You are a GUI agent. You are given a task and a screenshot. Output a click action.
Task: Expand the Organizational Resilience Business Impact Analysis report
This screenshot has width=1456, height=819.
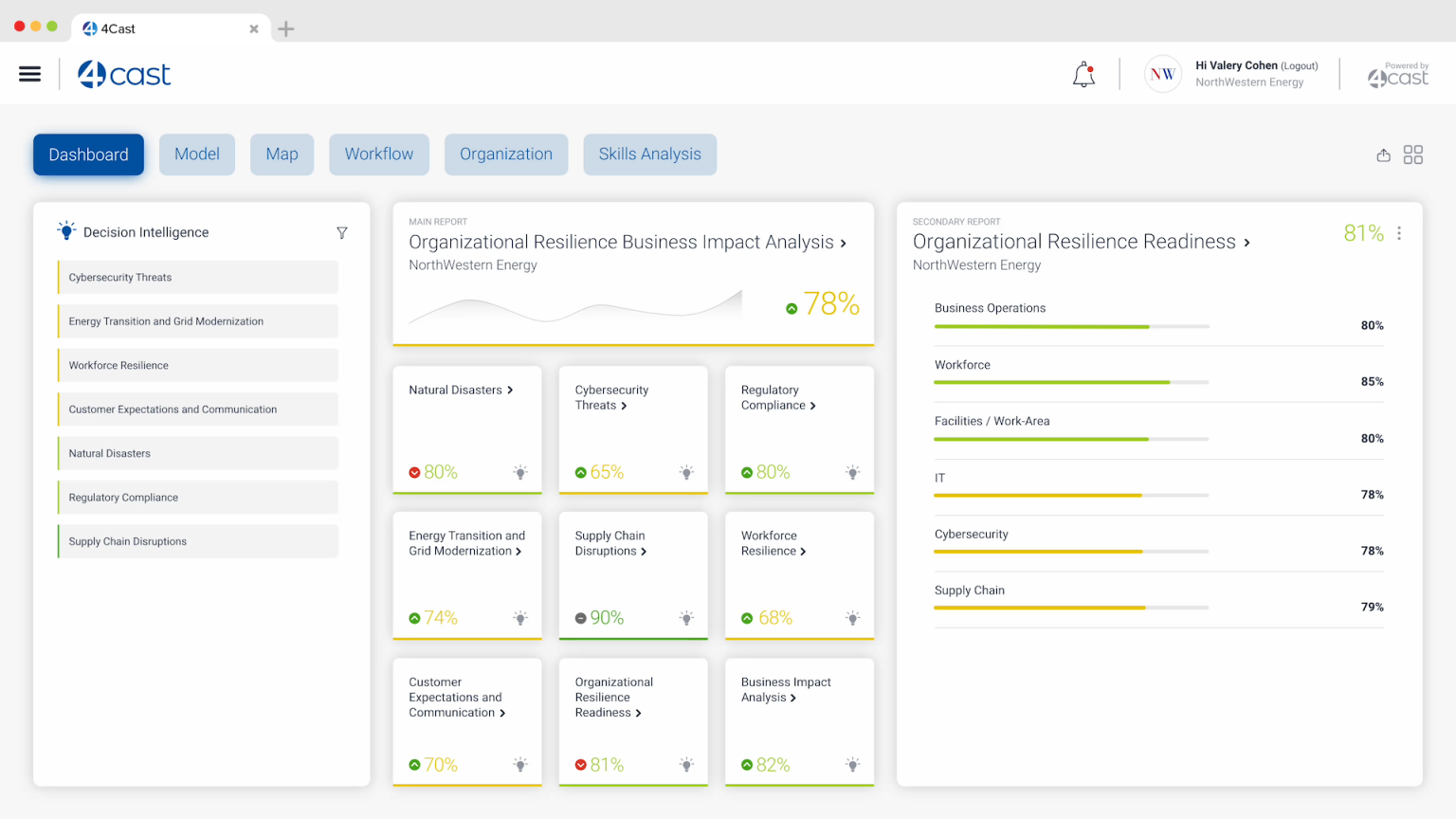pos(843,243)
